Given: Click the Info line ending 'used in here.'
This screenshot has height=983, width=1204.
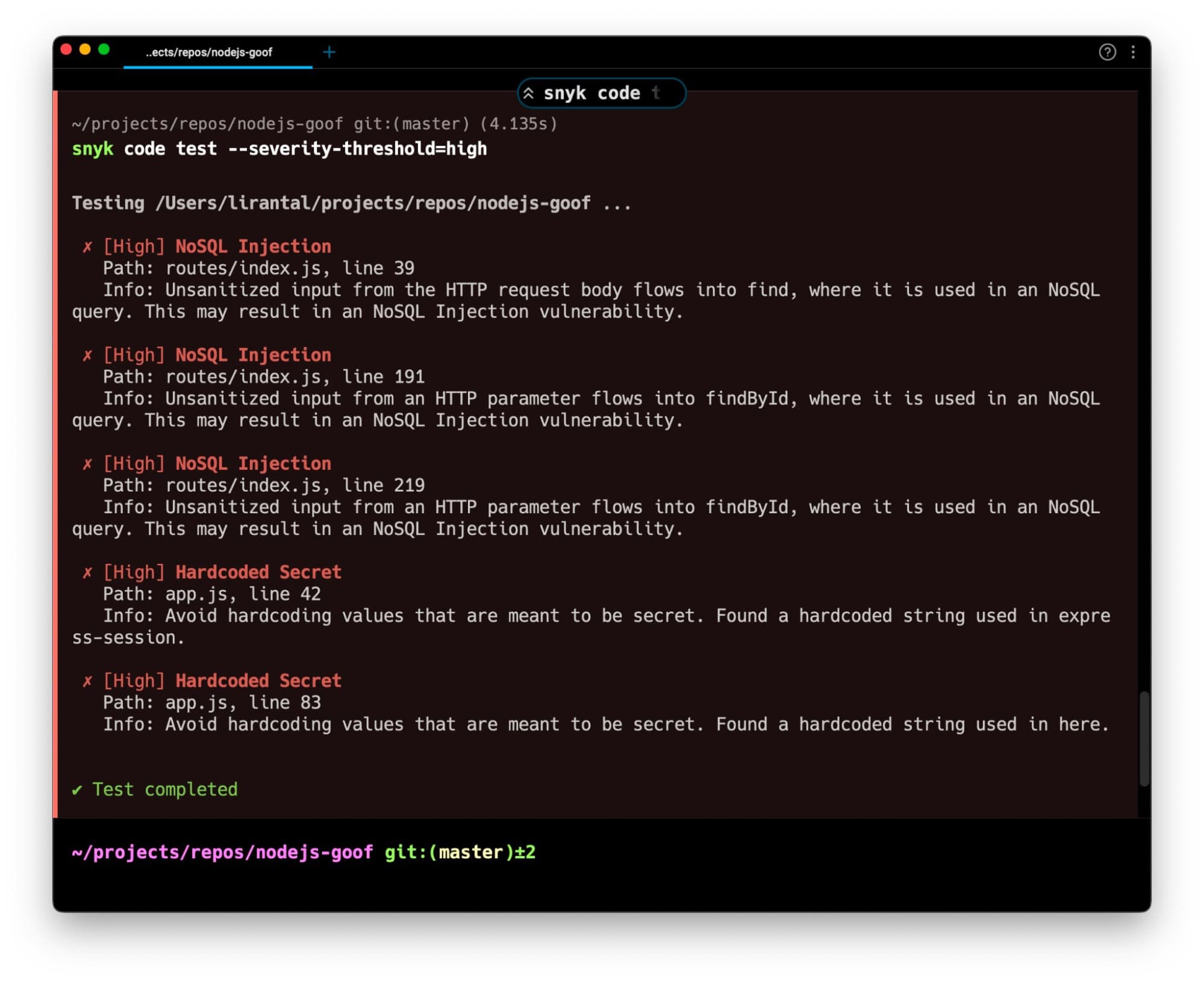Looking at the screenshot, I should pyautogui.click(x=606, y=725).
